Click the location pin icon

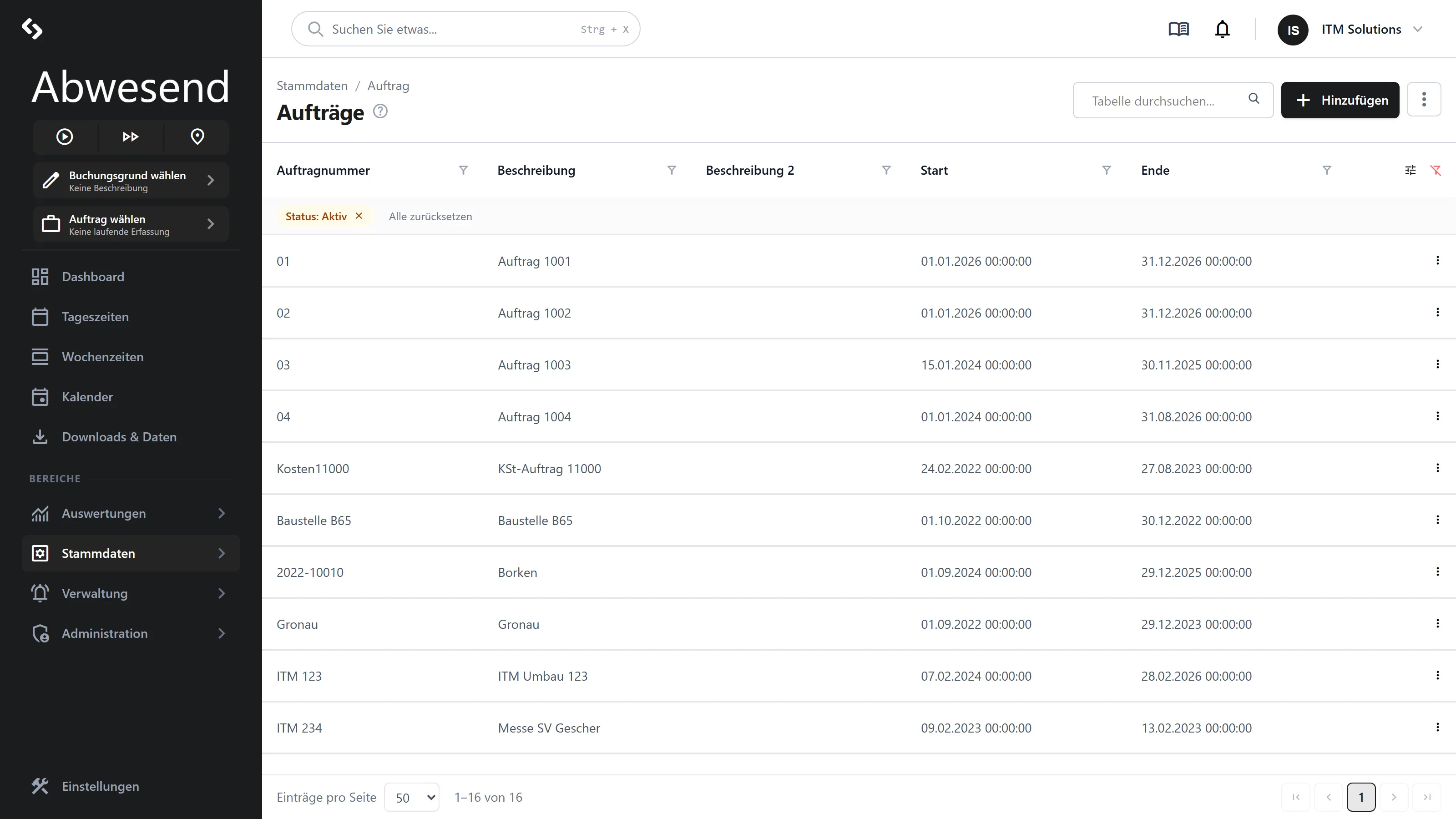pyautogui.click(x=197, y=137)
